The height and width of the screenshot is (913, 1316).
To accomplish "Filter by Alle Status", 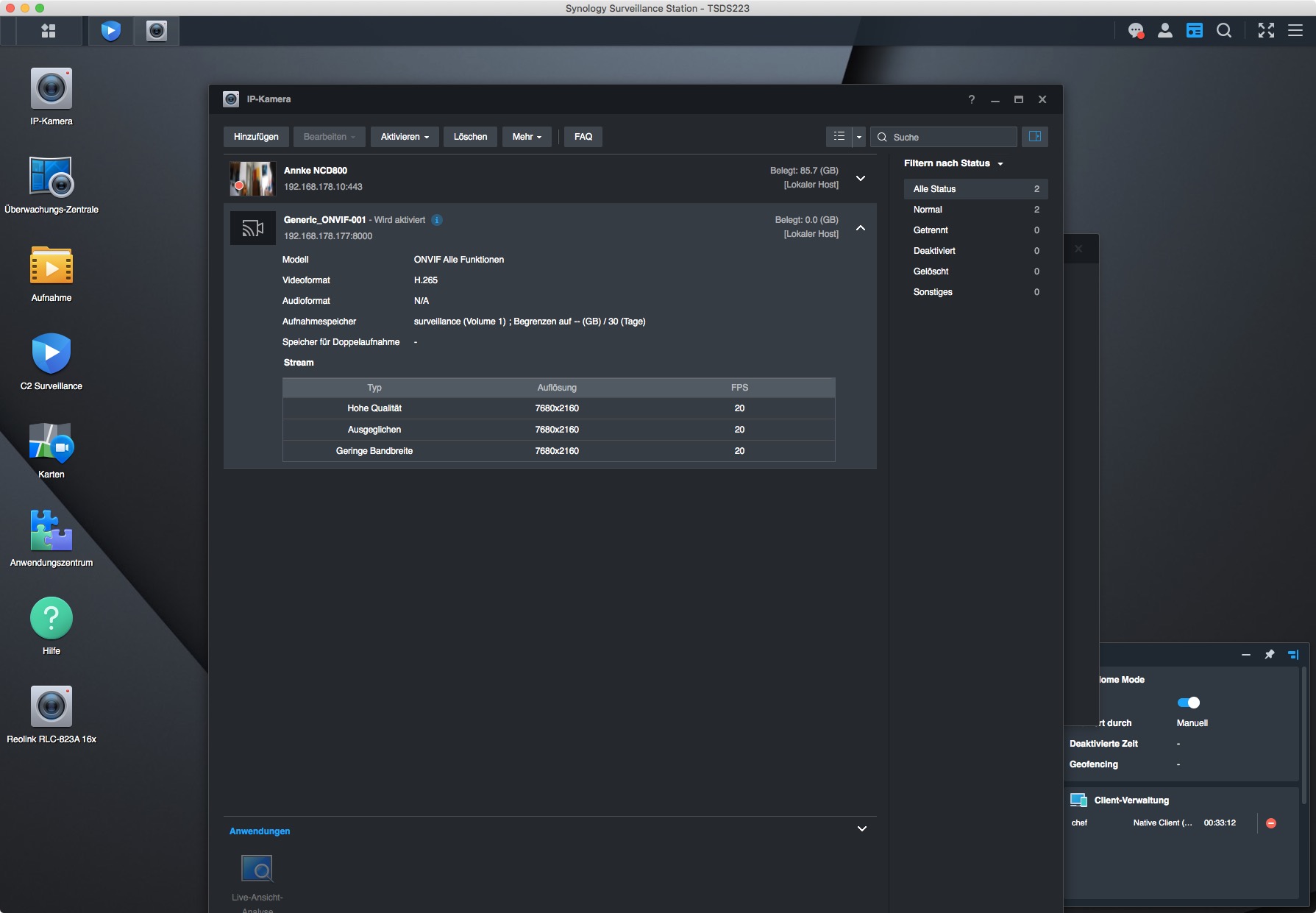I will 975,189.
